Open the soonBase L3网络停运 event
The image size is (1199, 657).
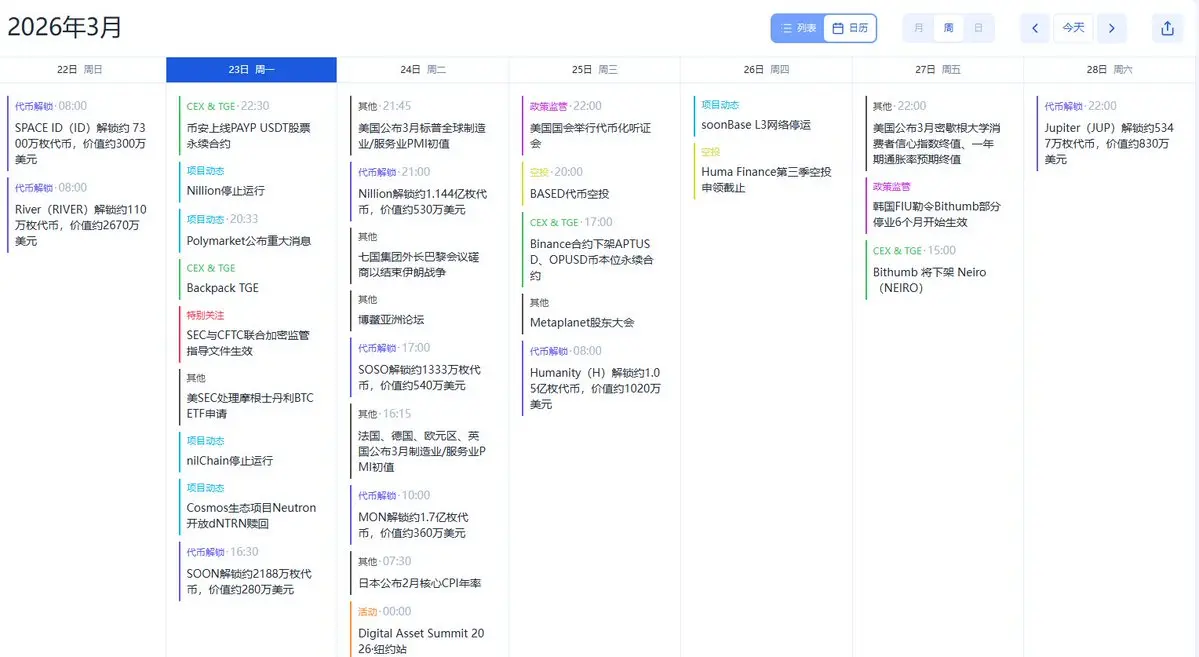point(769,115)
